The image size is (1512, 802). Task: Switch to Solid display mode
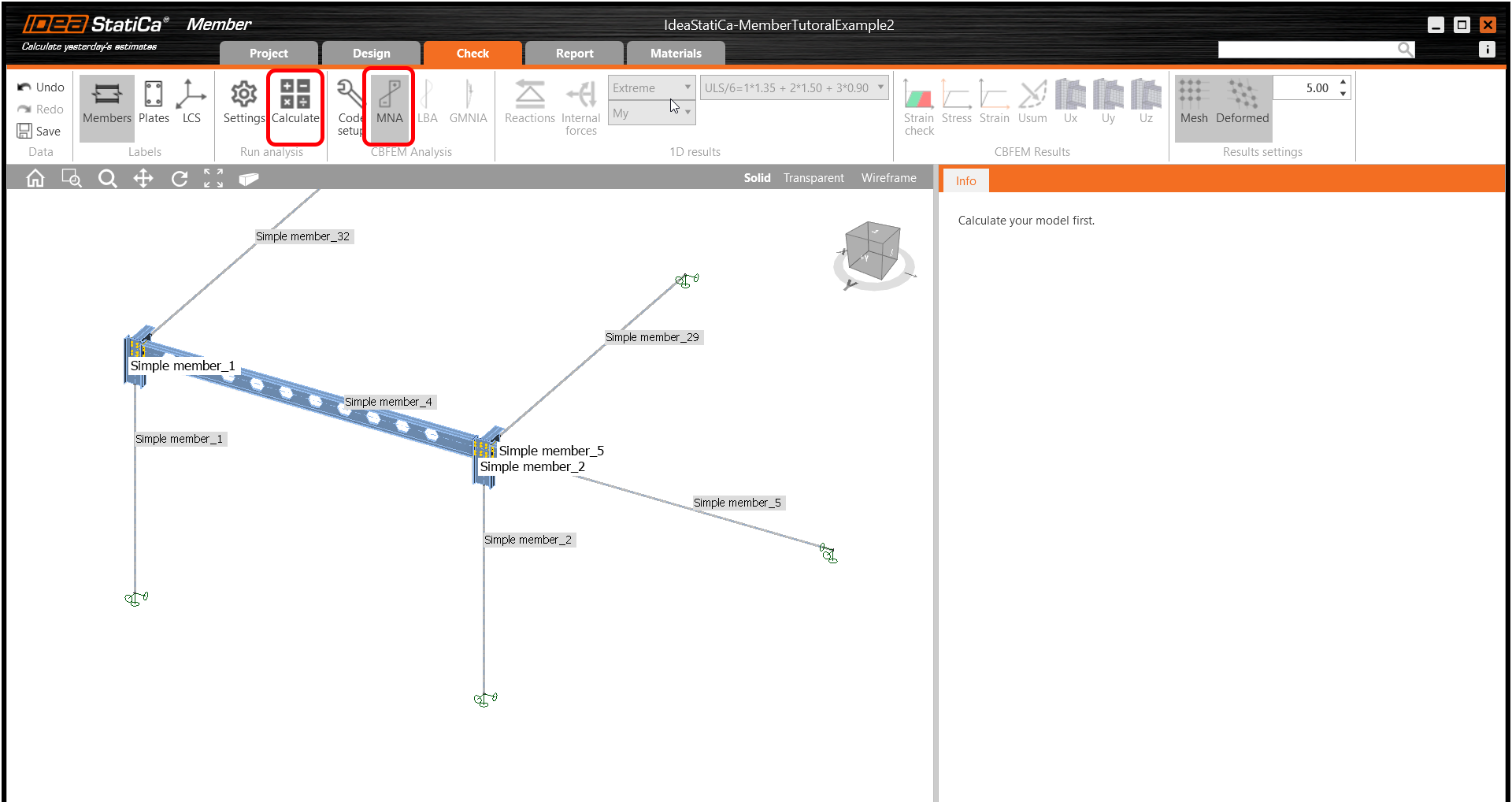pyautogui.click(x=758, y=178)
